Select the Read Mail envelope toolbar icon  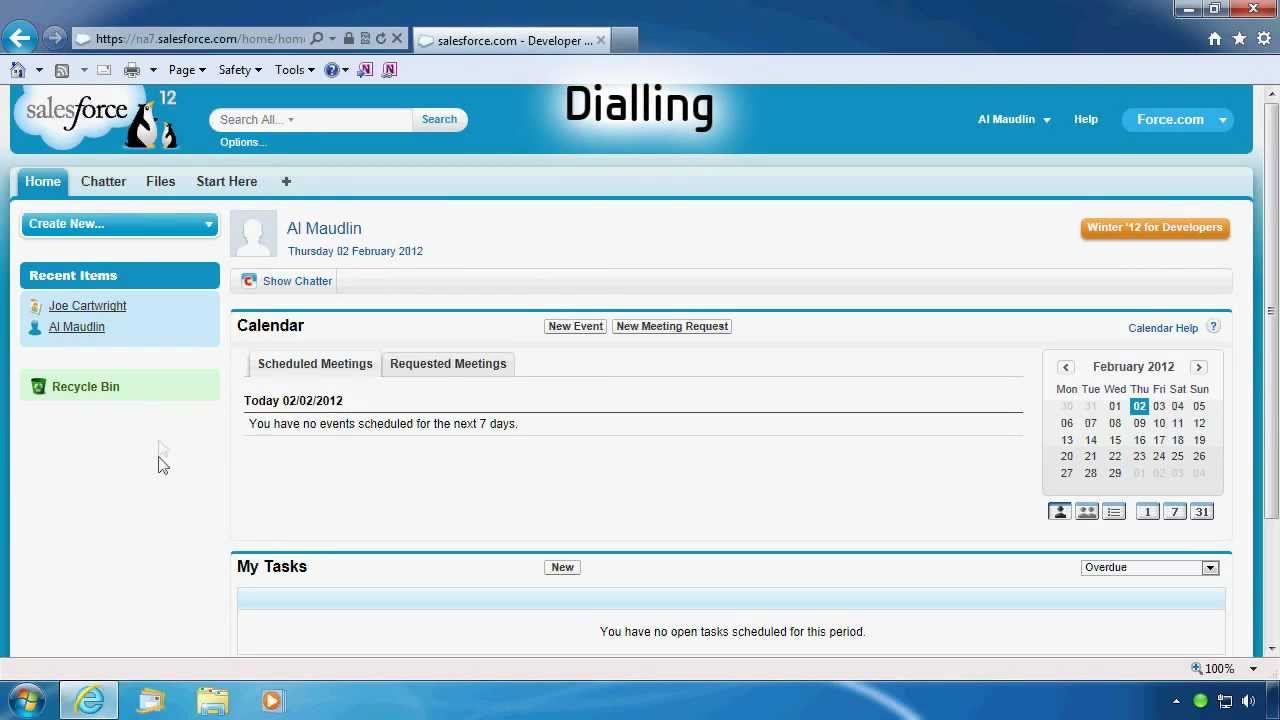click(x=103, y=70)
